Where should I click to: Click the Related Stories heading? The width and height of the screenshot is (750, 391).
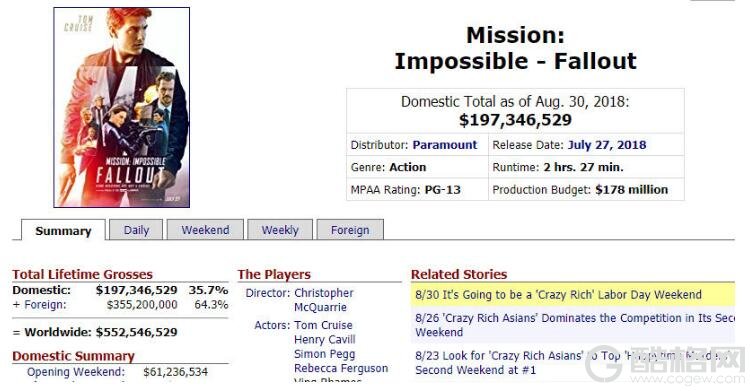point(459,274)
